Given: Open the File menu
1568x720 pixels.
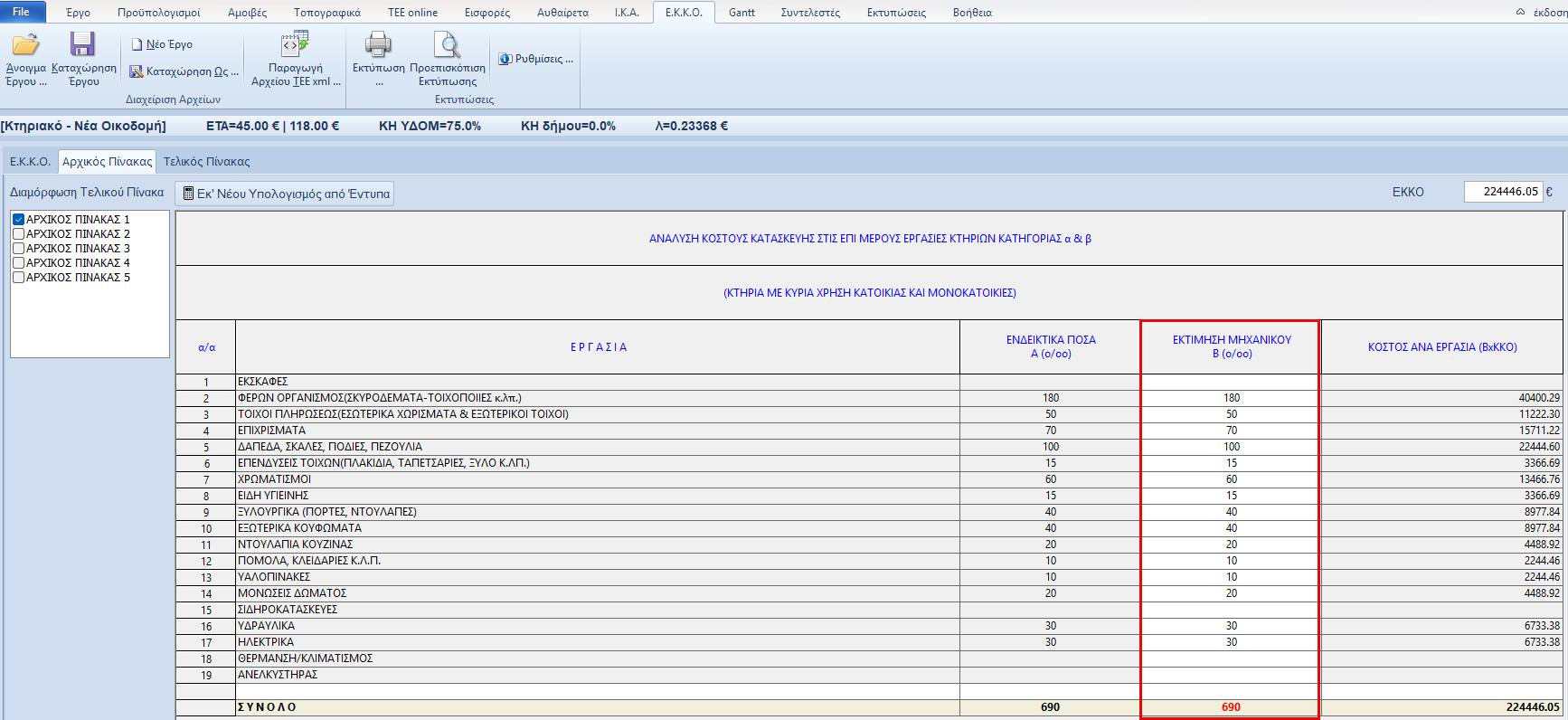Looking at the screenshot, I should [x=21, y=12].
